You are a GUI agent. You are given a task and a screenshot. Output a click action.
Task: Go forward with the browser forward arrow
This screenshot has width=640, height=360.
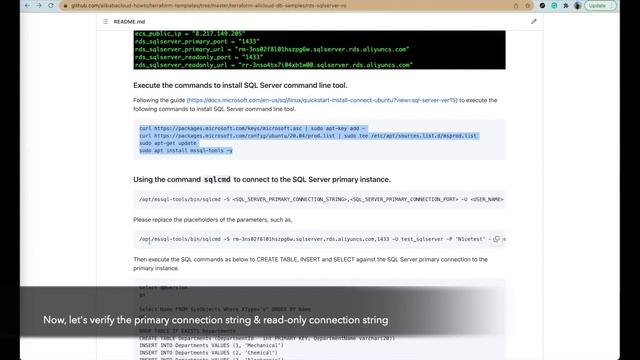(x=39, y=6)
